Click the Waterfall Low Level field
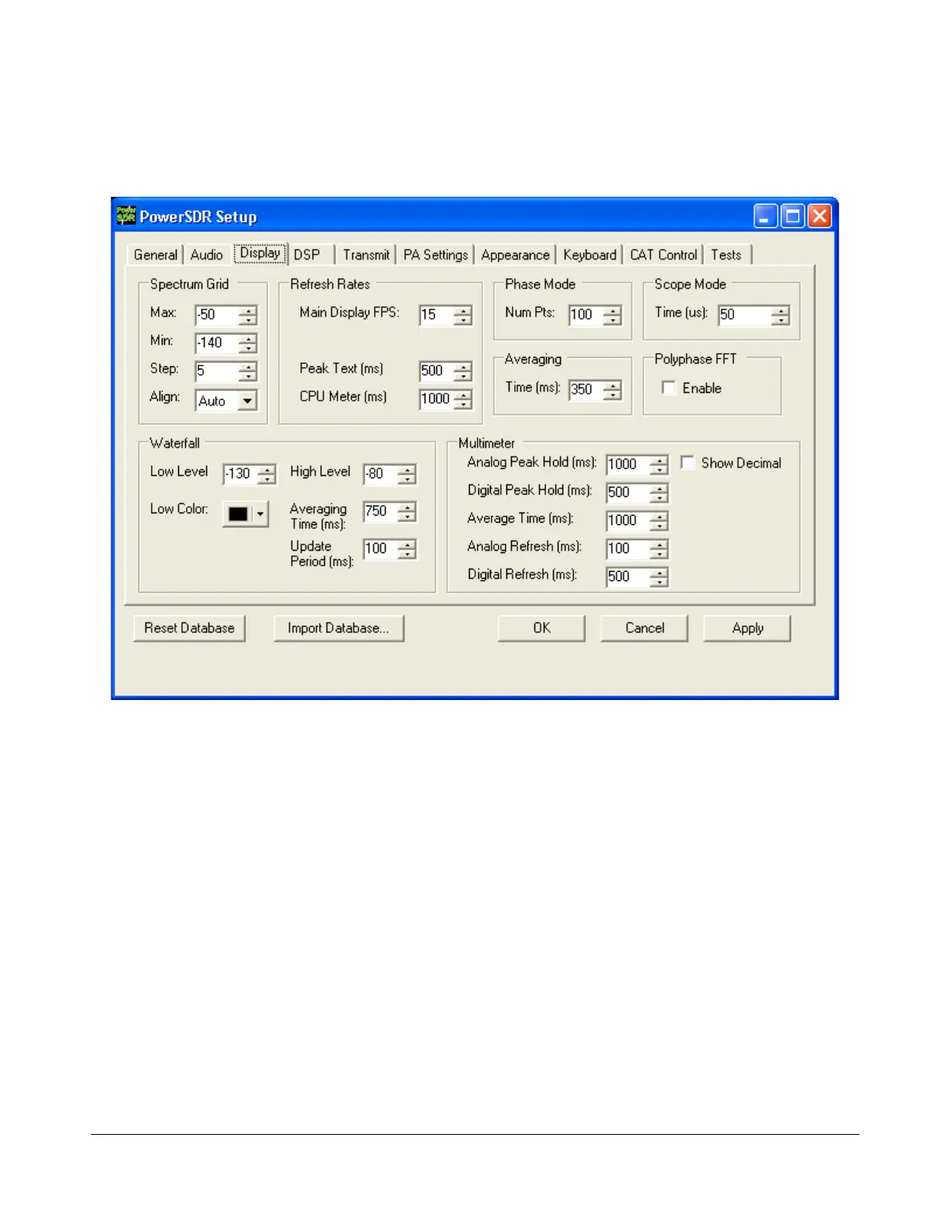Image resolution: width=952 pixels, height=1232 pixels. 240,474
